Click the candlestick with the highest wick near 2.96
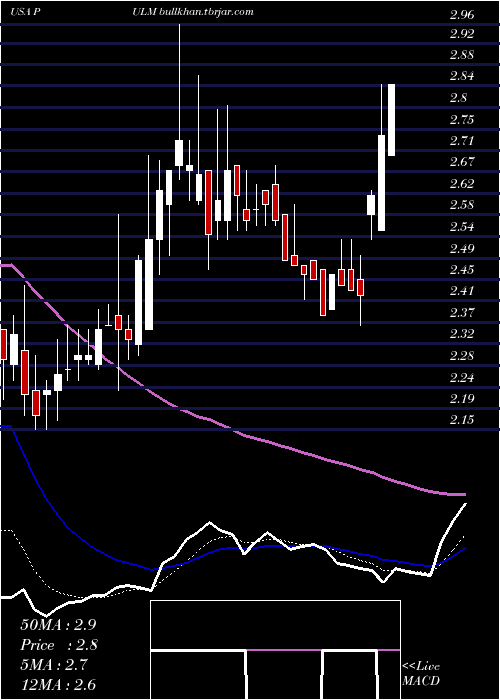 click(179, 153)
